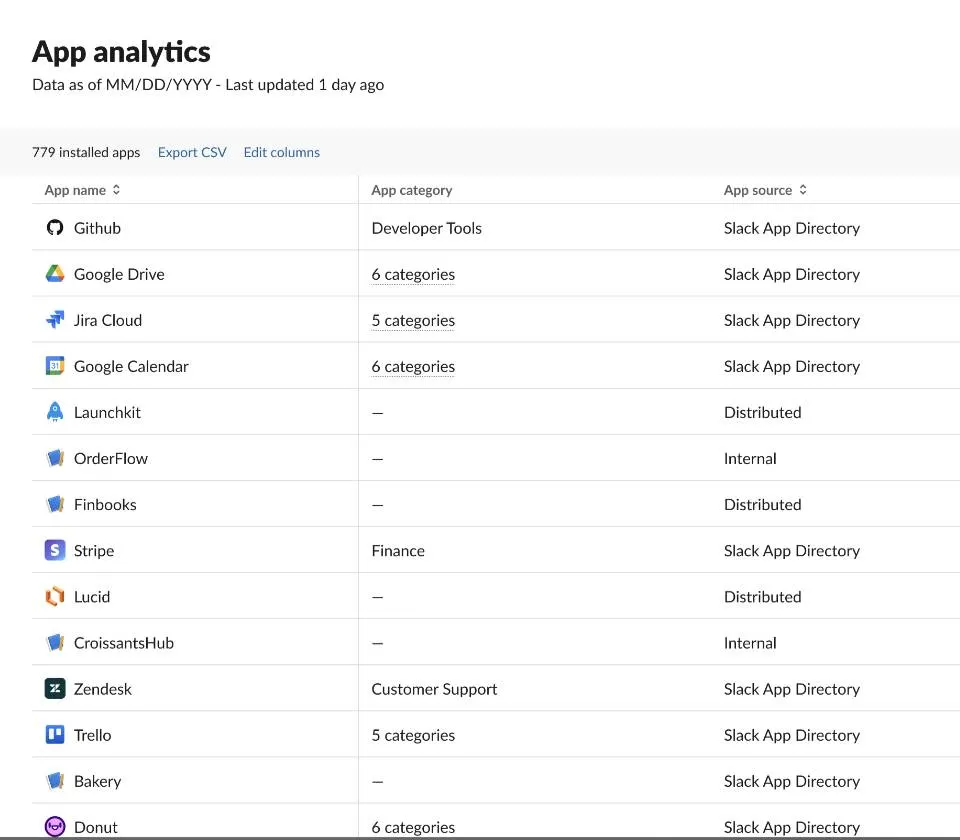Image resolution: width=960 pixels, height=840 pixels.
Task: Open the Zendesk app name
Action: point(103,689)
